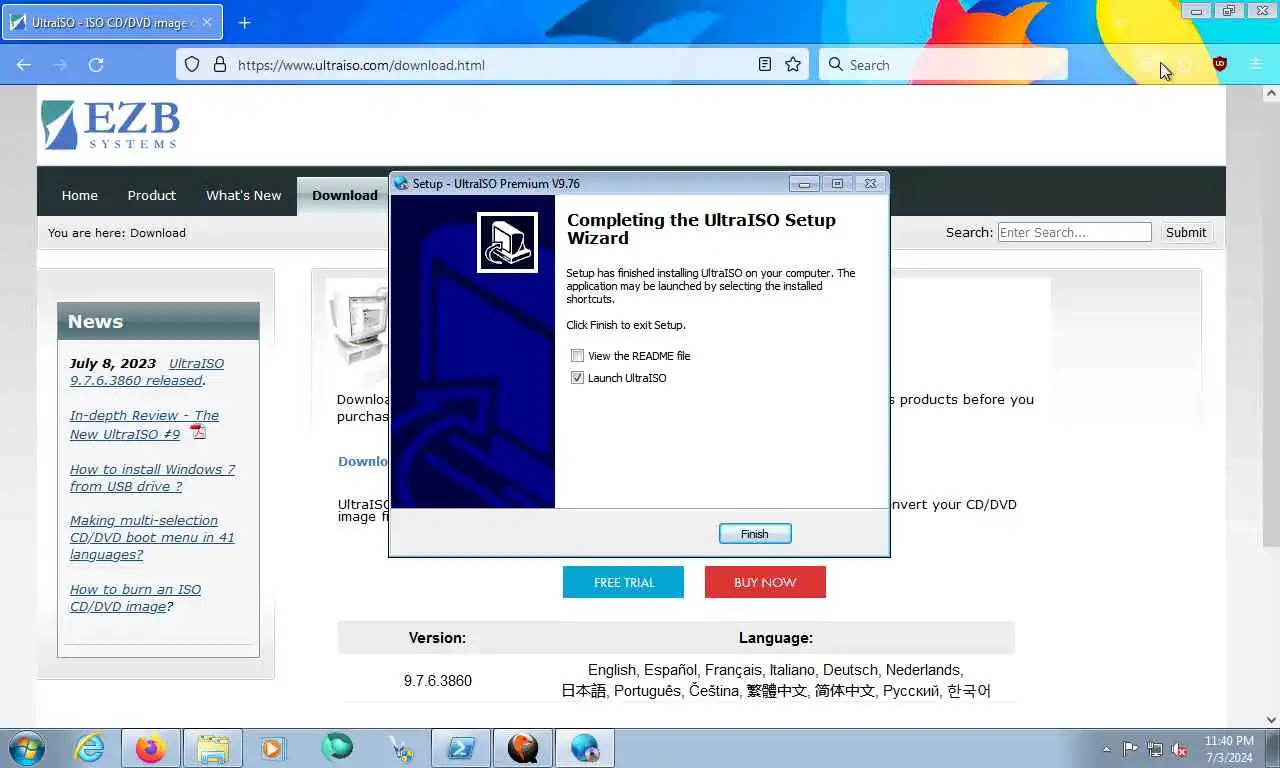Open the Action Center flag icon

coord(1130,749)
